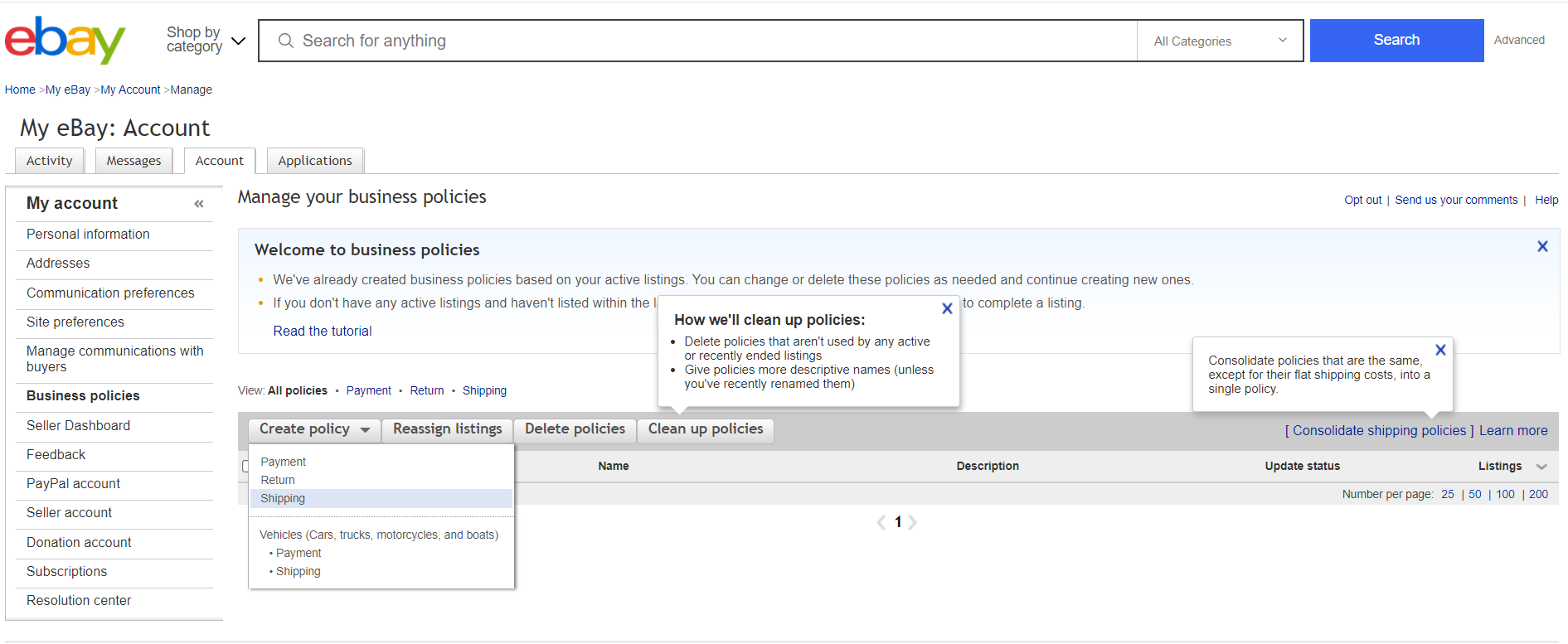Open the Account tab
Viewport: 1568px width, 644px height.
click(x=220, y=161)
